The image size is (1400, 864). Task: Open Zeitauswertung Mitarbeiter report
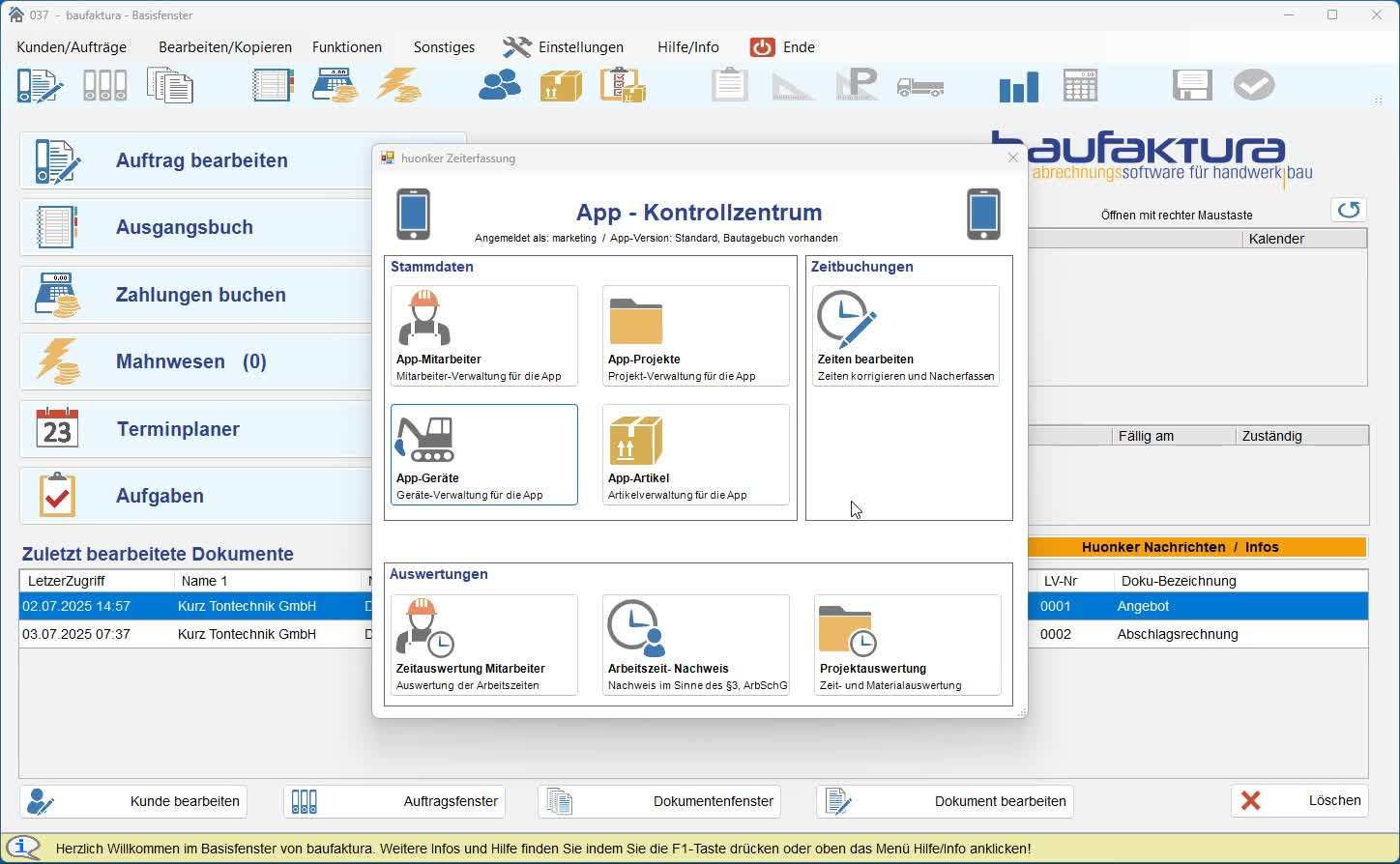pyautogui.click(x=483, y=645)
